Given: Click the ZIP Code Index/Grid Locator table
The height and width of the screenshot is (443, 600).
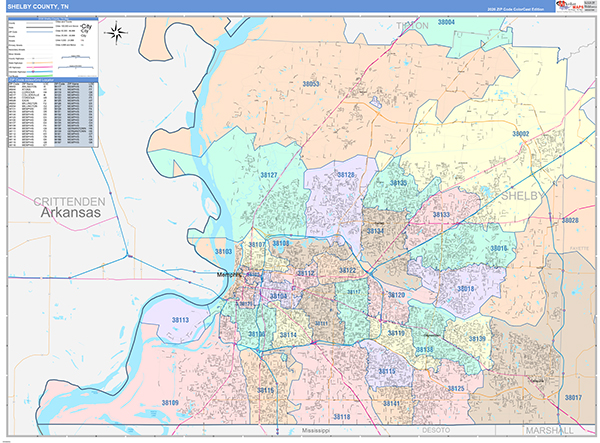Looking at the screenshot, I should [53, 113].
